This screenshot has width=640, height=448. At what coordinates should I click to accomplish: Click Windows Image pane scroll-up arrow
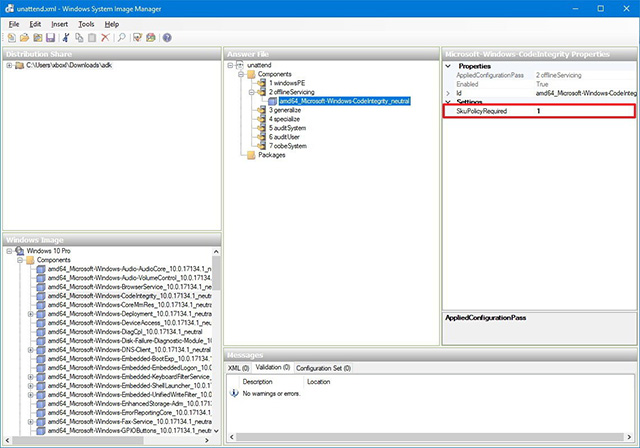coord(216,251)
